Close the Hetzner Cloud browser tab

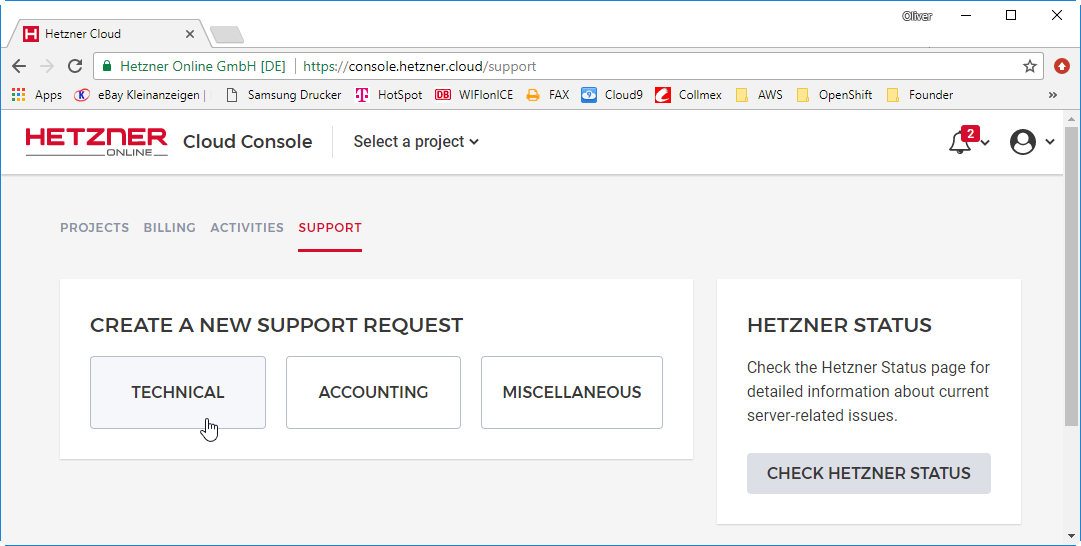[190, 34]
